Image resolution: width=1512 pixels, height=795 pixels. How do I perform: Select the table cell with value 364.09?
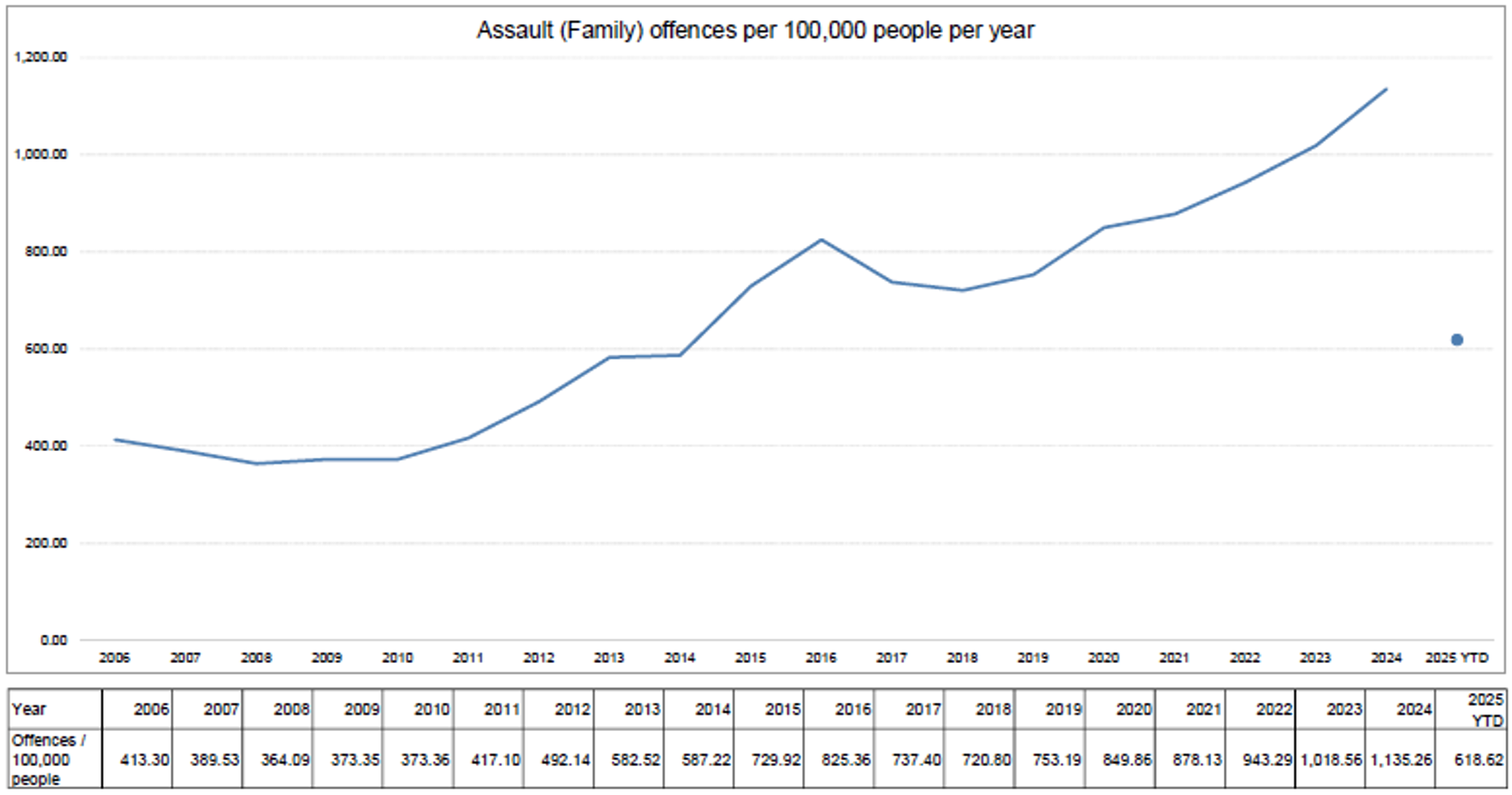coord(278,760)
